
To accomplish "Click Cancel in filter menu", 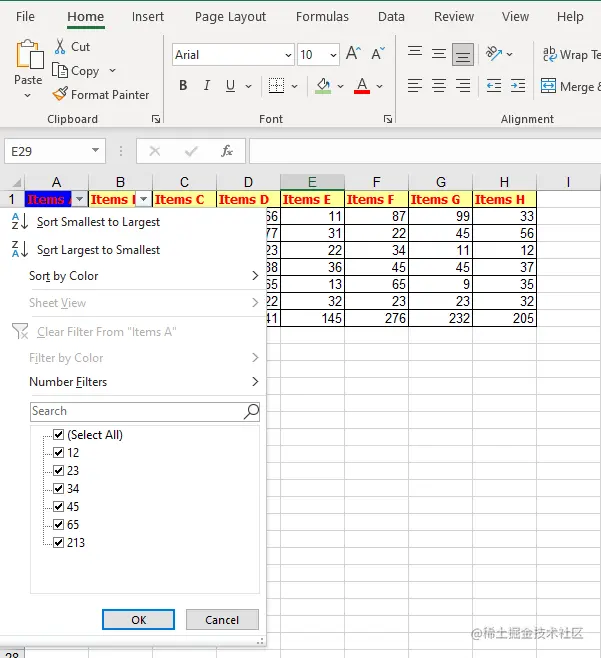I will [222, 619].
